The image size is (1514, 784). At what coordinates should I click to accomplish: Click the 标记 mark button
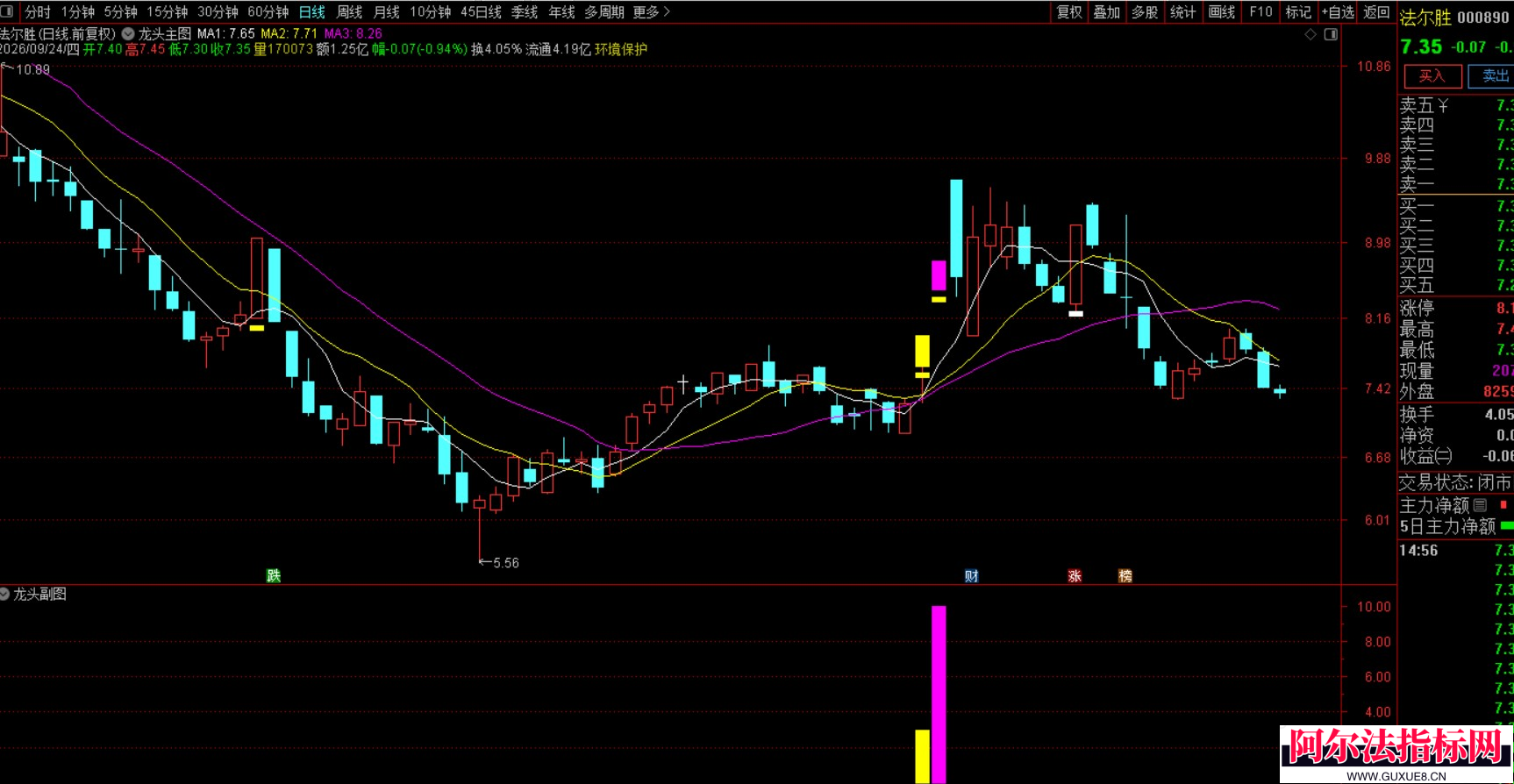(x=1298, y=11)
